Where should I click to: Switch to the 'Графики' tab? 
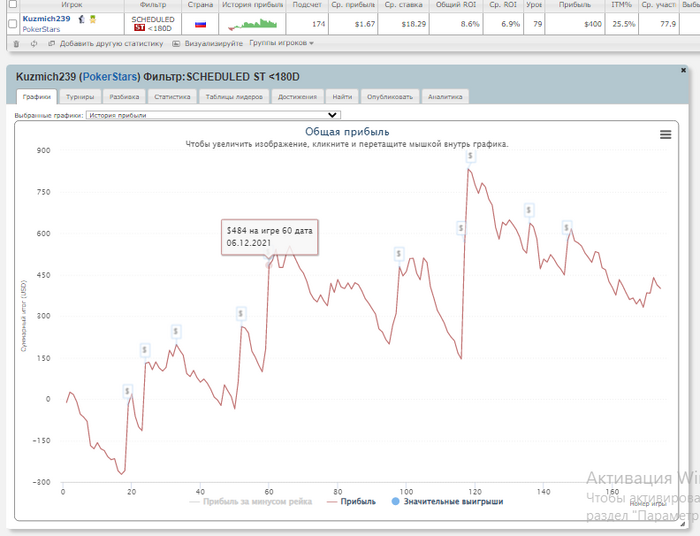pyautogui.click(x=37, y=96)
